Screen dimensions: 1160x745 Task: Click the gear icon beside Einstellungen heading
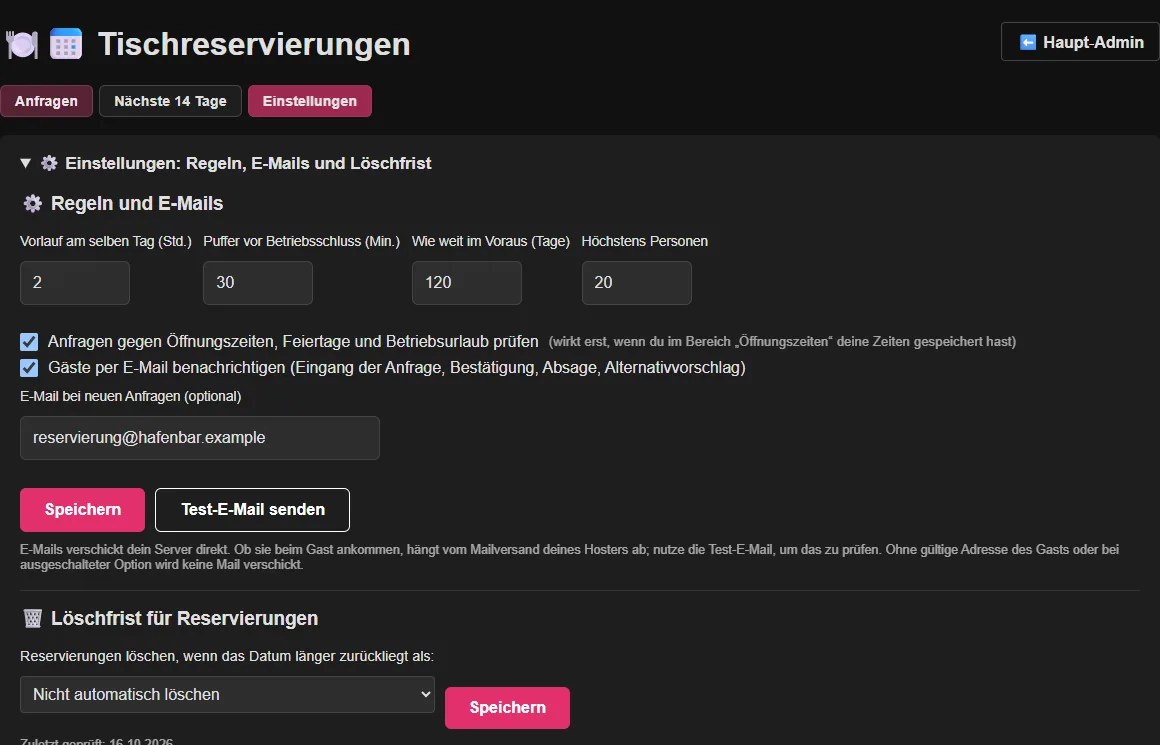(49, 164)
